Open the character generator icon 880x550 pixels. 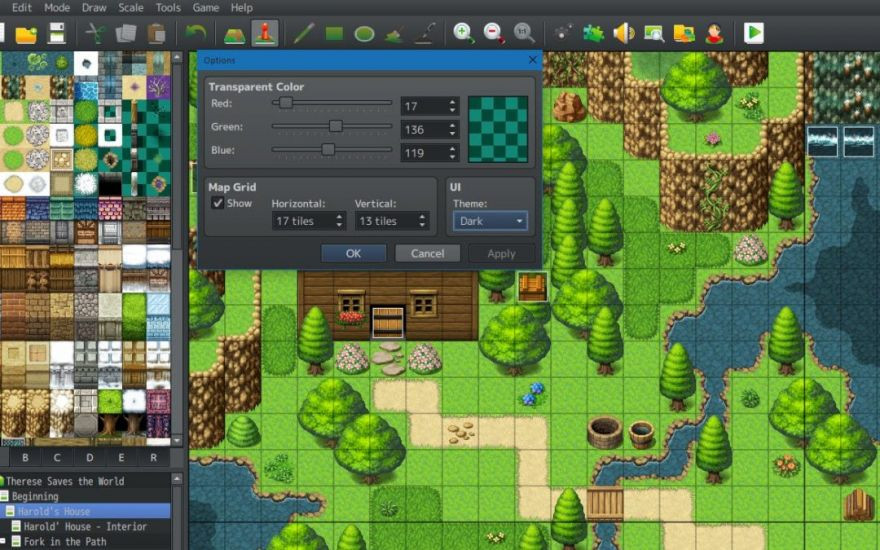tap(714, 34)
